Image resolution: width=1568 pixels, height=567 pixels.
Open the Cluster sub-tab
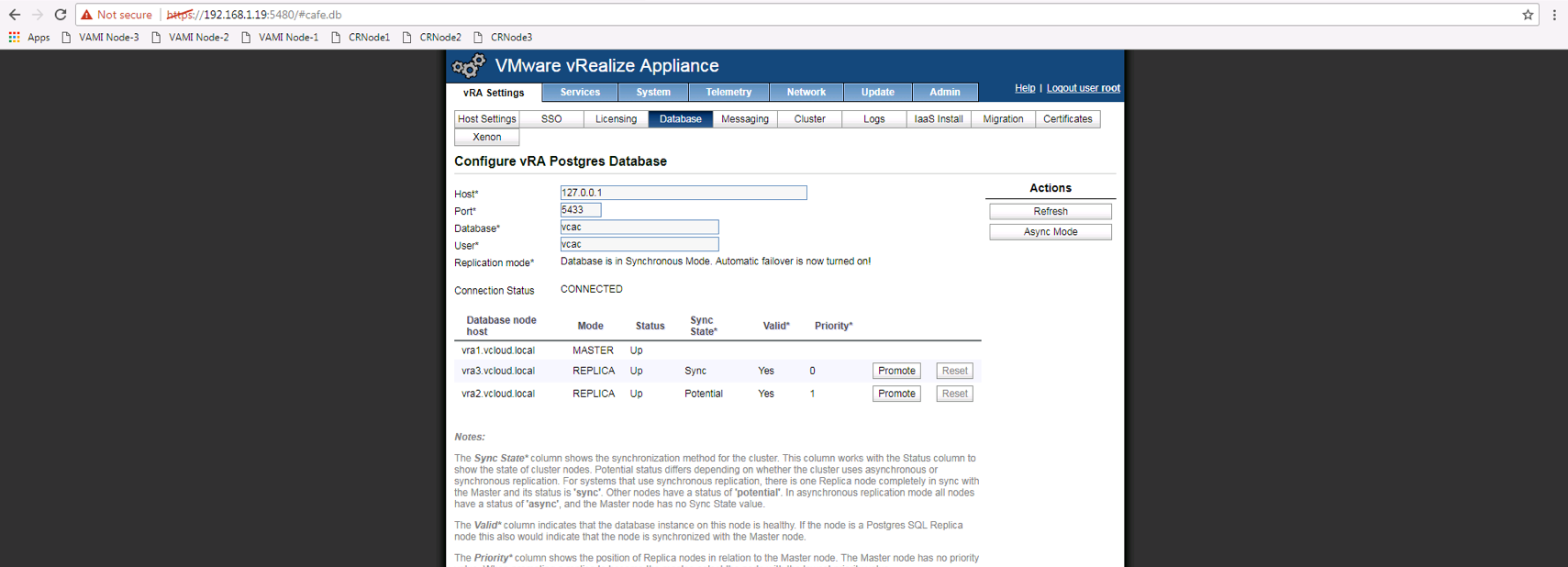point(809,119)
